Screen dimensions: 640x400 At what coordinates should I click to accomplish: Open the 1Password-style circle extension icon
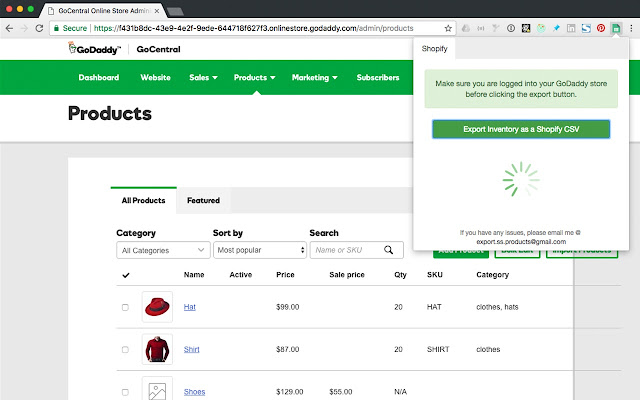point(511,28)
